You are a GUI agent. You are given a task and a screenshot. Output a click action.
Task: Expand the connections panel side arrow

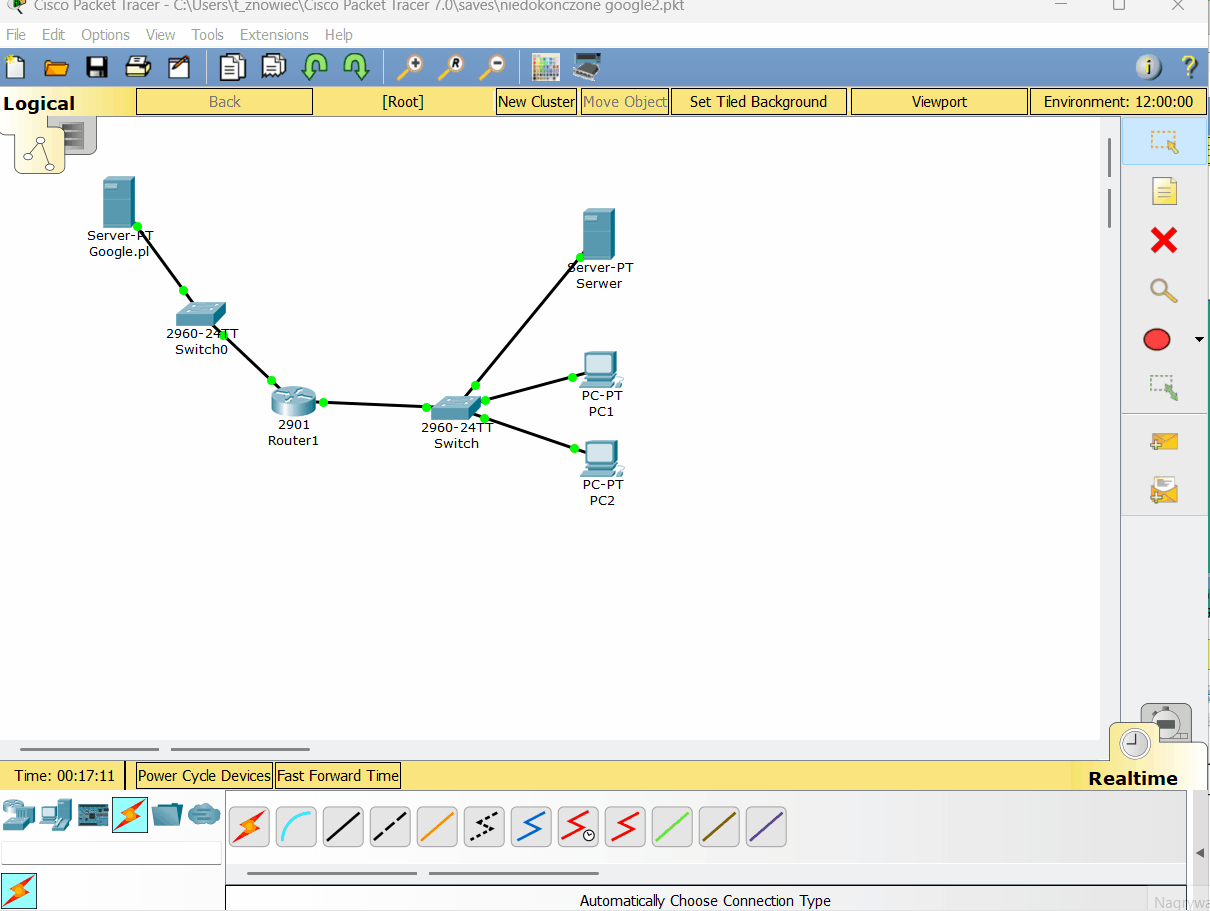point(1200,853)
